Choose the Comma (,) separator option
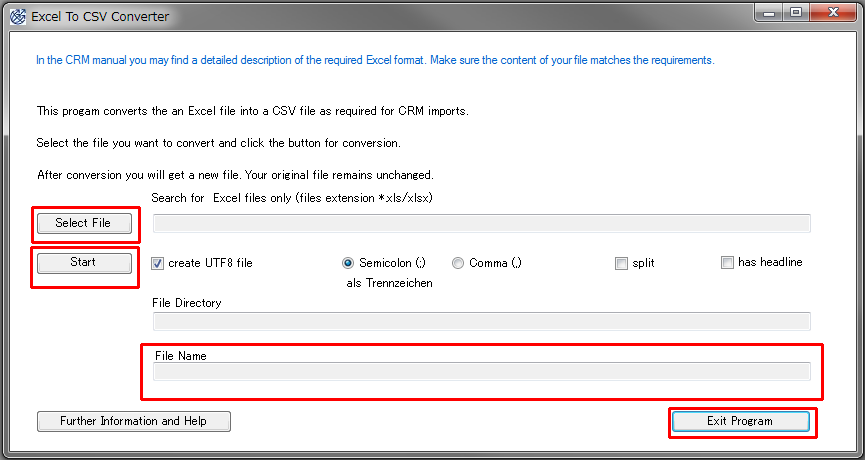This screenshot has width=865, height=460. [x=458, y=263]
